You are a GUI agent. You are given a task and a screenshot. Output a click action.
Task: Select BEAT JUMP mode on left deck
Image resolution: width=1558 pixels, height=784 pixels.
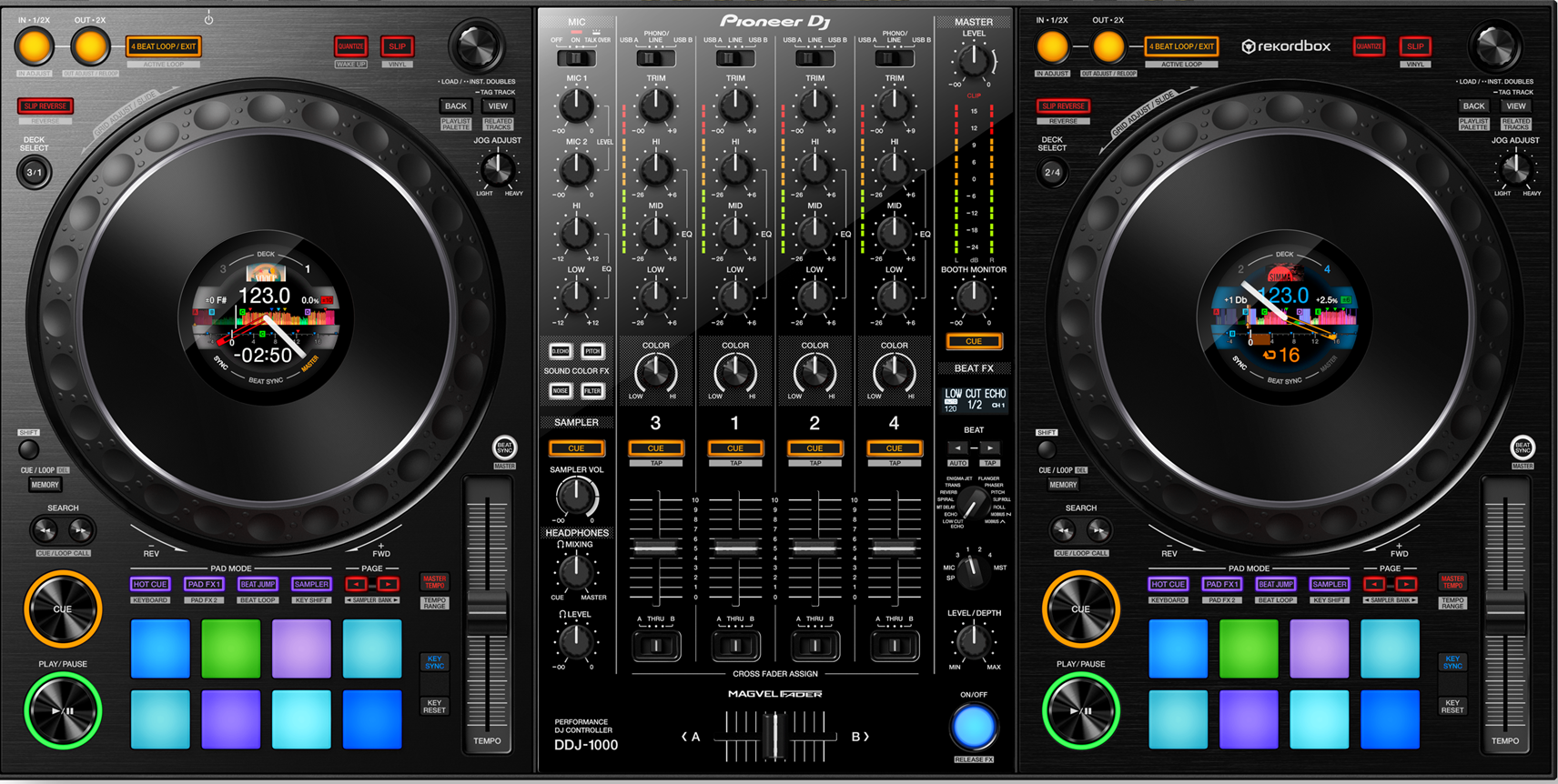pos(258,584)
